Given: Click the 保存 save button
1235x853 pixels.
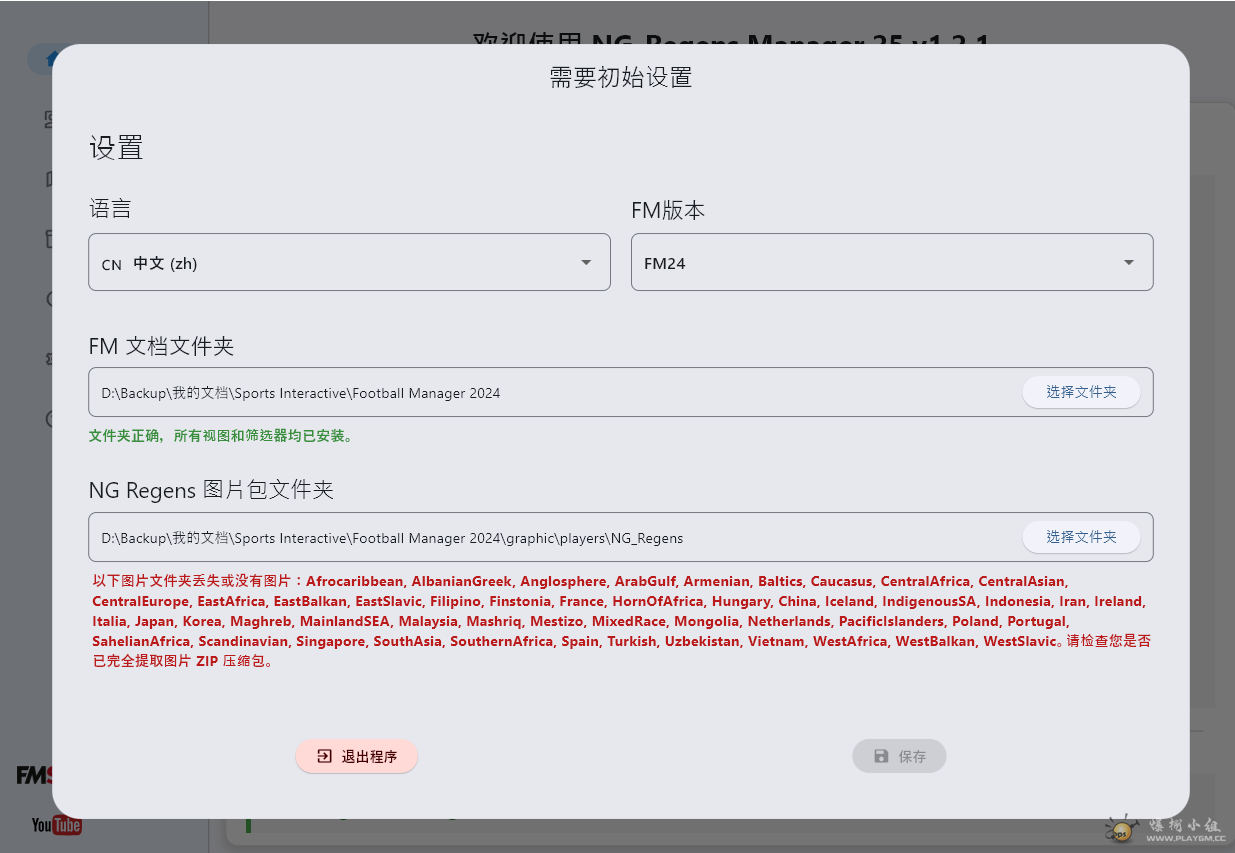Looking at the screenshot, I should pyautogui.click(x=899, y=756).
